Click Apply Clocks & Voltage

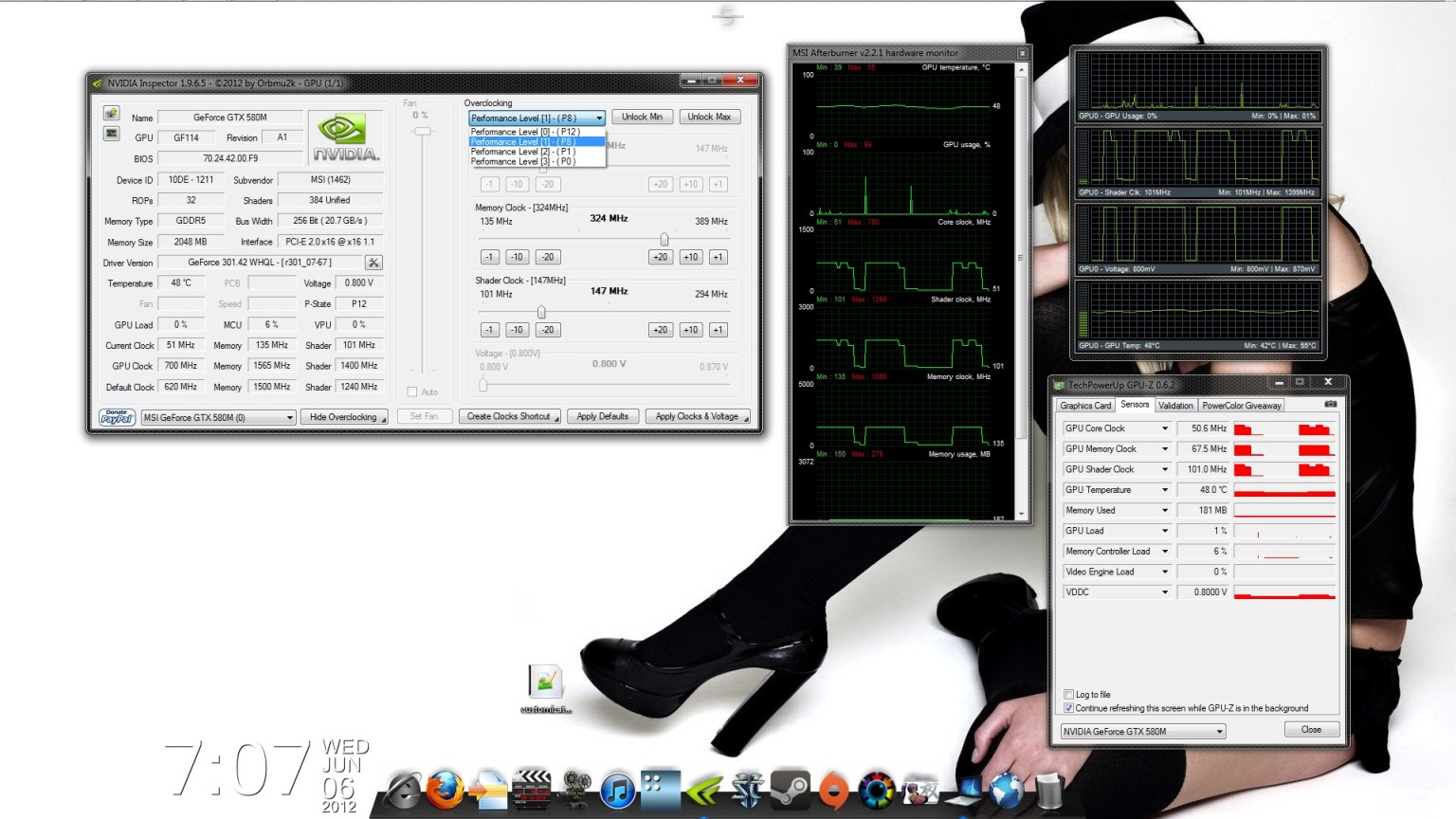(x=697, y=416)
